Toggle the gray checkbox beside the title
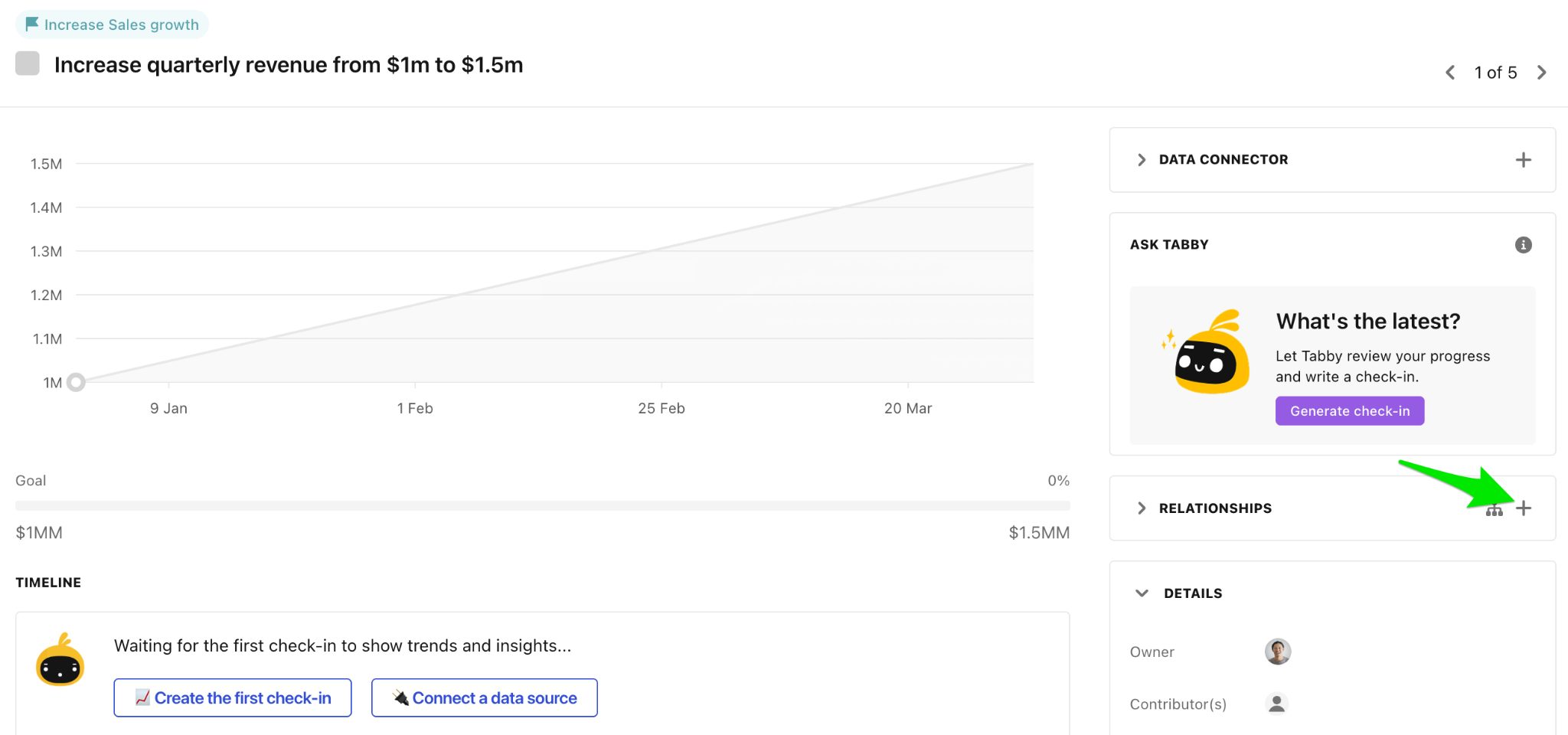Screen dimensions: 1568x735 pos(28,64)
